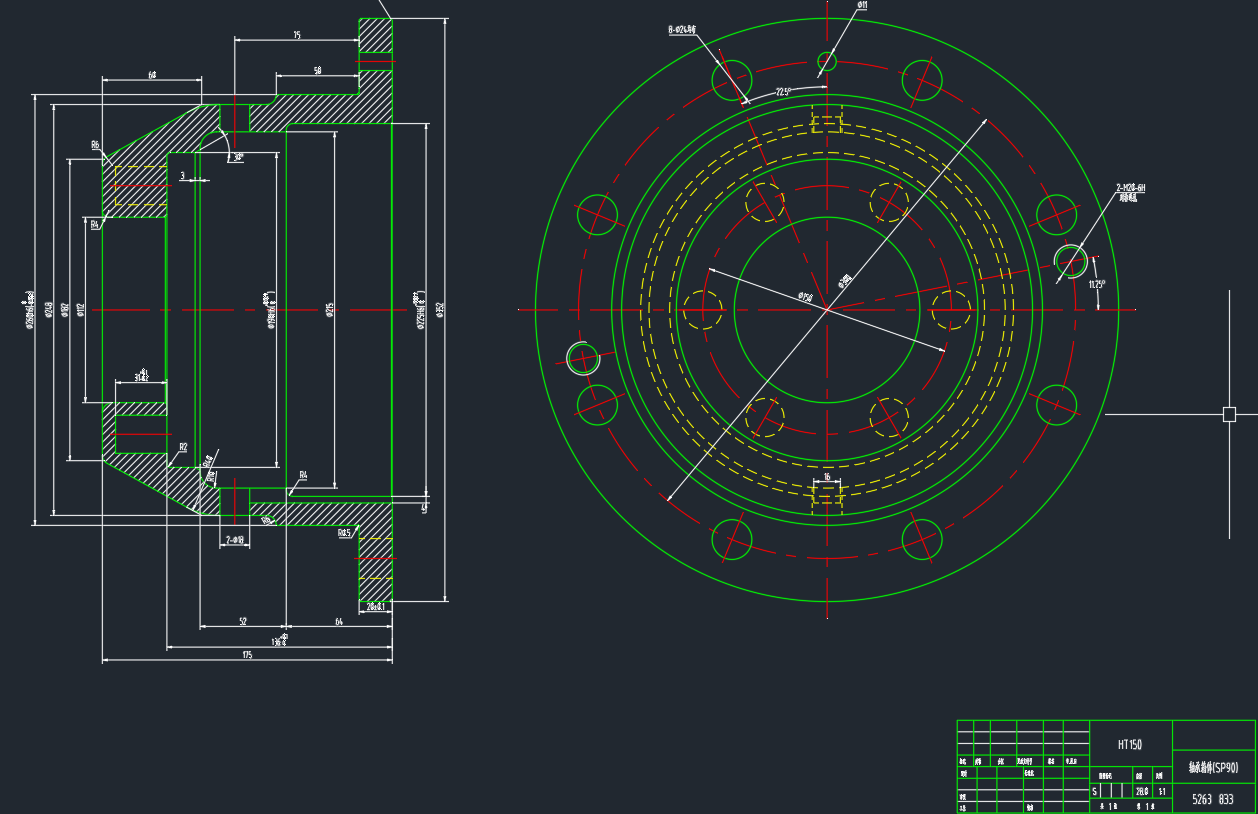
Task: Select the 8-Φ24 hole callout text
Action: tap(682, 31)
